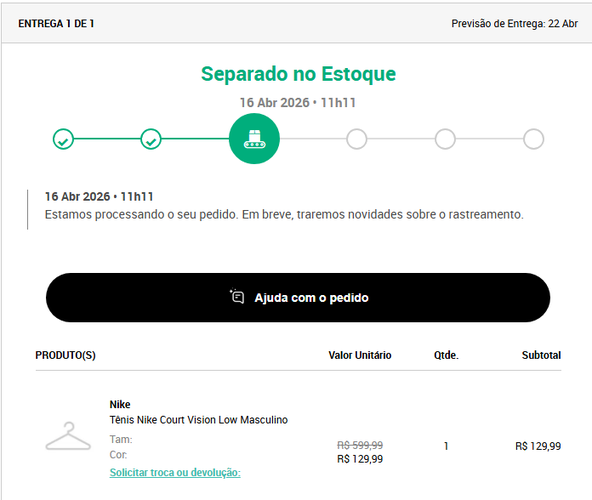592x500 pixels.
Task: Click the Valor Unitário column header
Action: (x=360, y=355)
